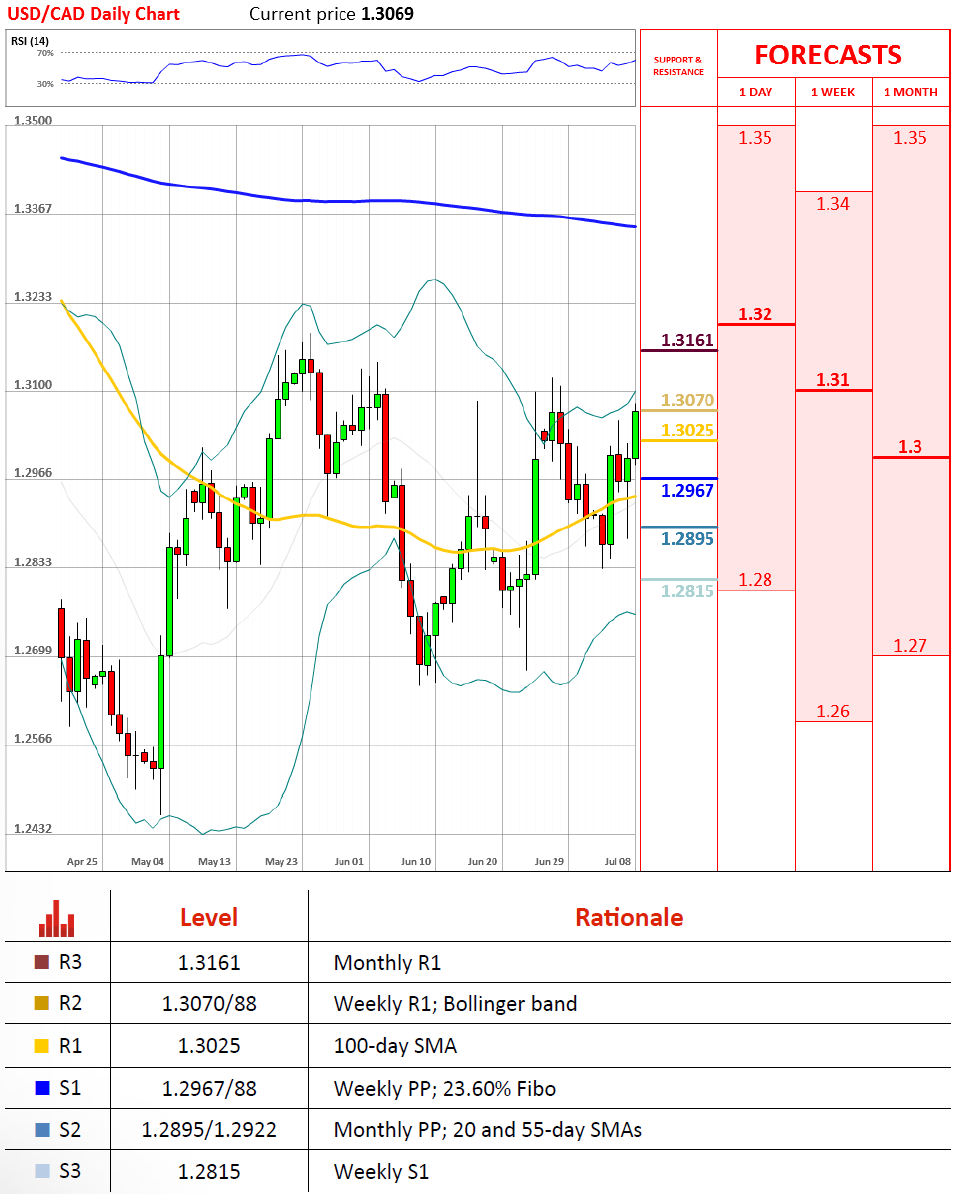Screen dimensions: 965x1194
Task: Select the 1 MONTH forecast column header
Action: pos(910,92)
